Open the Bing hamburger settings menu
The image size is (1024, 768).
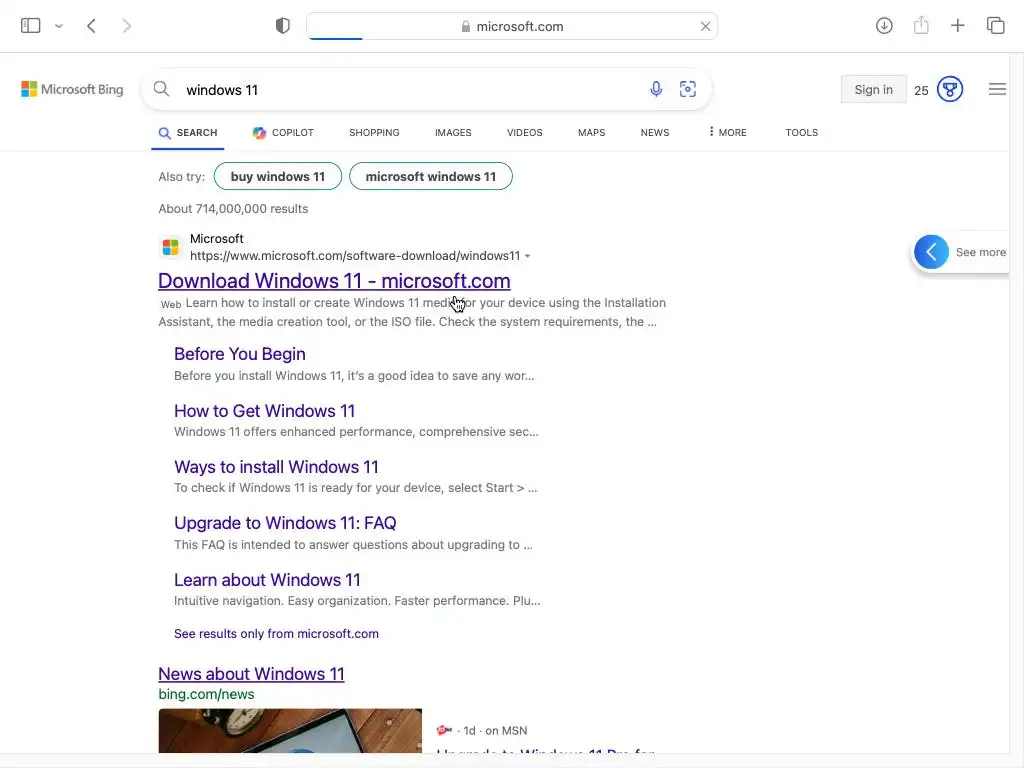997,89
